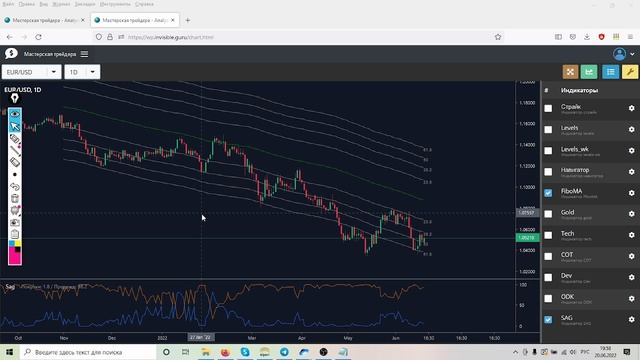
Task: Uncheck the FiboMA indicator checkbox
Action: (548, 193)
